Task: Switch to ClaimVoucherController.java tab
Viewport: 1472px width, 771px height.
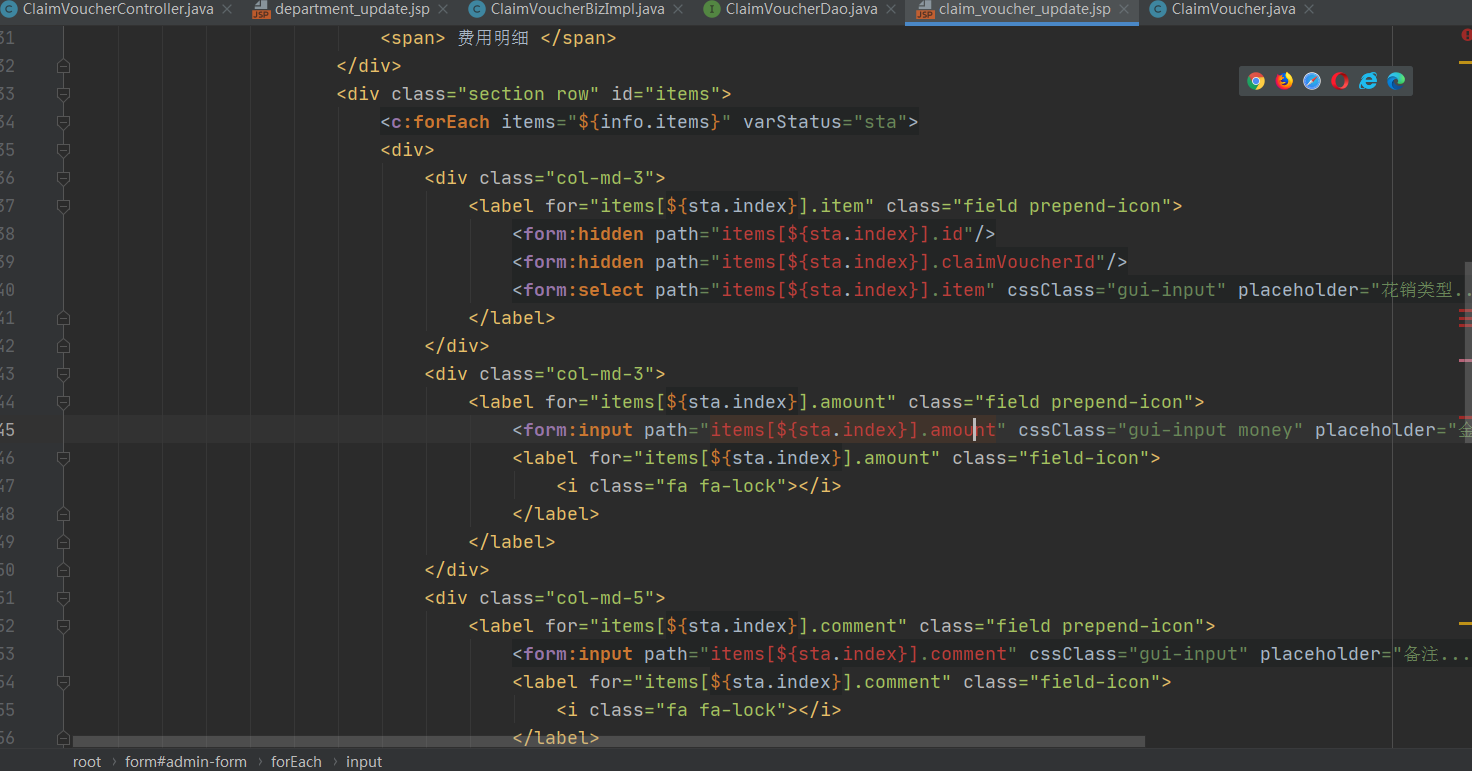Action: click(118, 9)
